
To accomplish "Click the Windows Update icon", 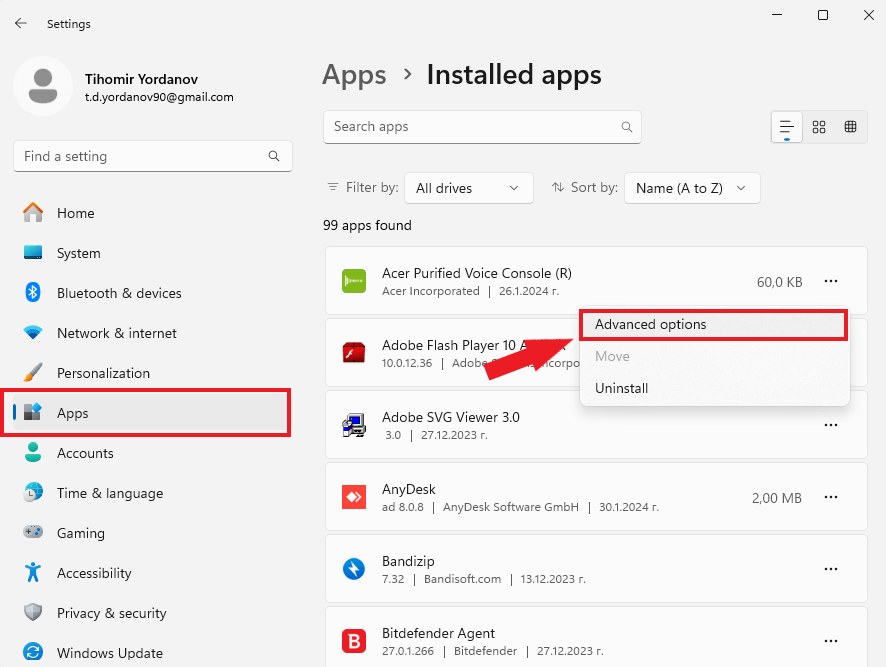I will (x=33, y=652).
